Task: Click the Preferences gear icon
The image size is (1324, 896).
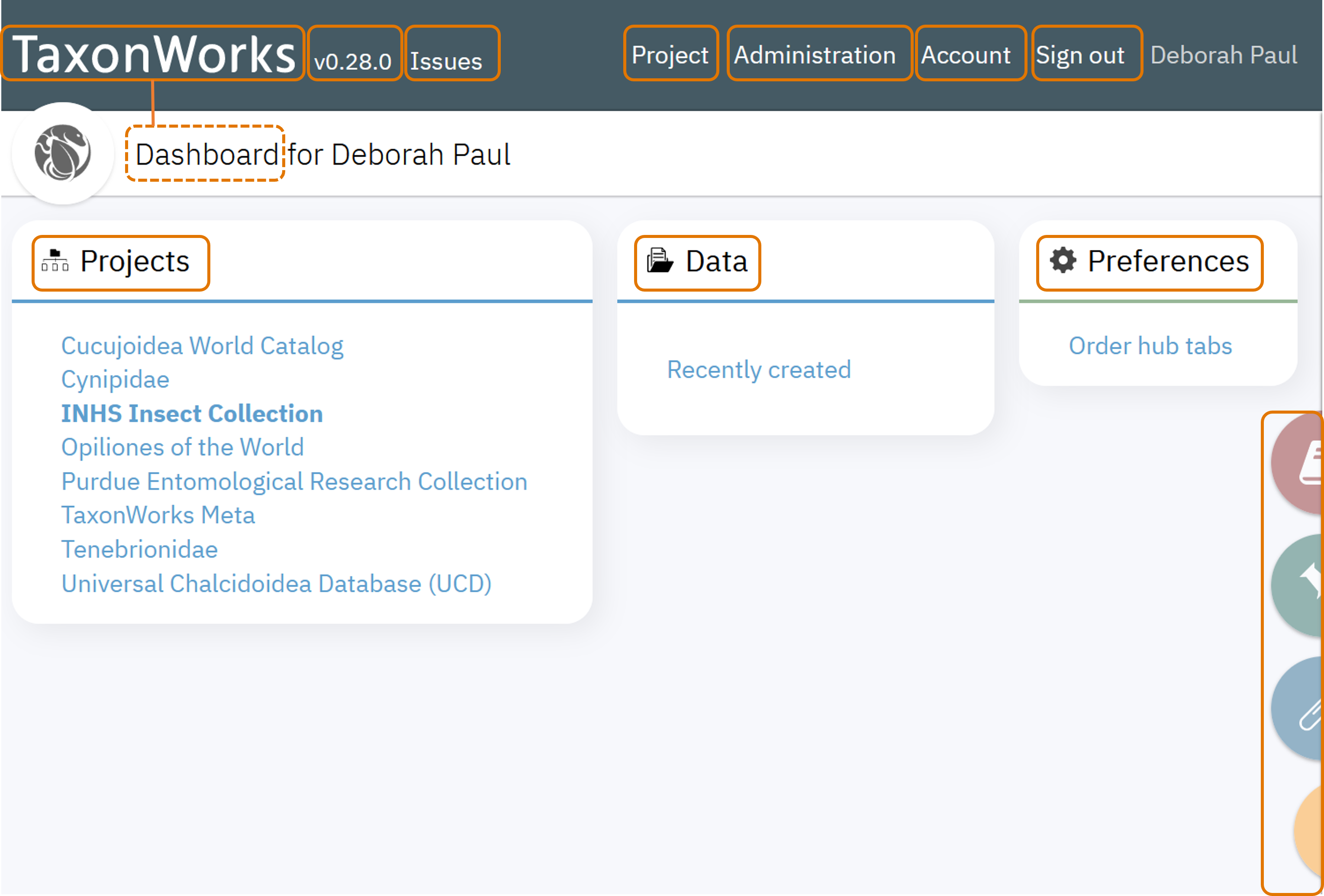Action: (x=1063, y=260)
